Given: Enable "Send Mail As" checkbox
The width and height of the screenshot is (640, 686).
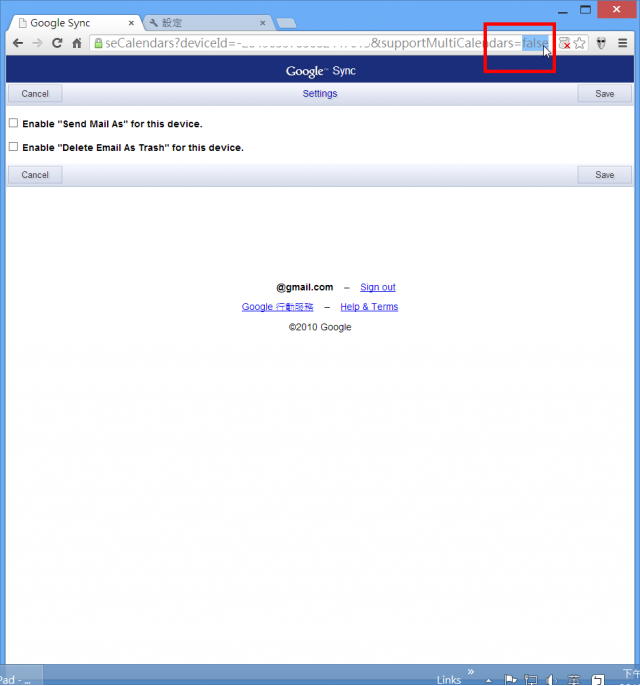Looking at the screenshot, I should click(14, 123).
